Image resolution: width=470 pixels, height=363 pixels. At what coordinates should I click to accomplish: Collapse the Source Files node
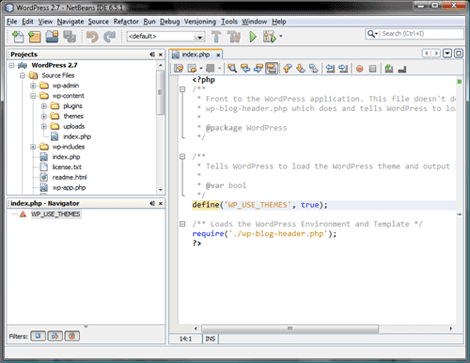[22, 76]
